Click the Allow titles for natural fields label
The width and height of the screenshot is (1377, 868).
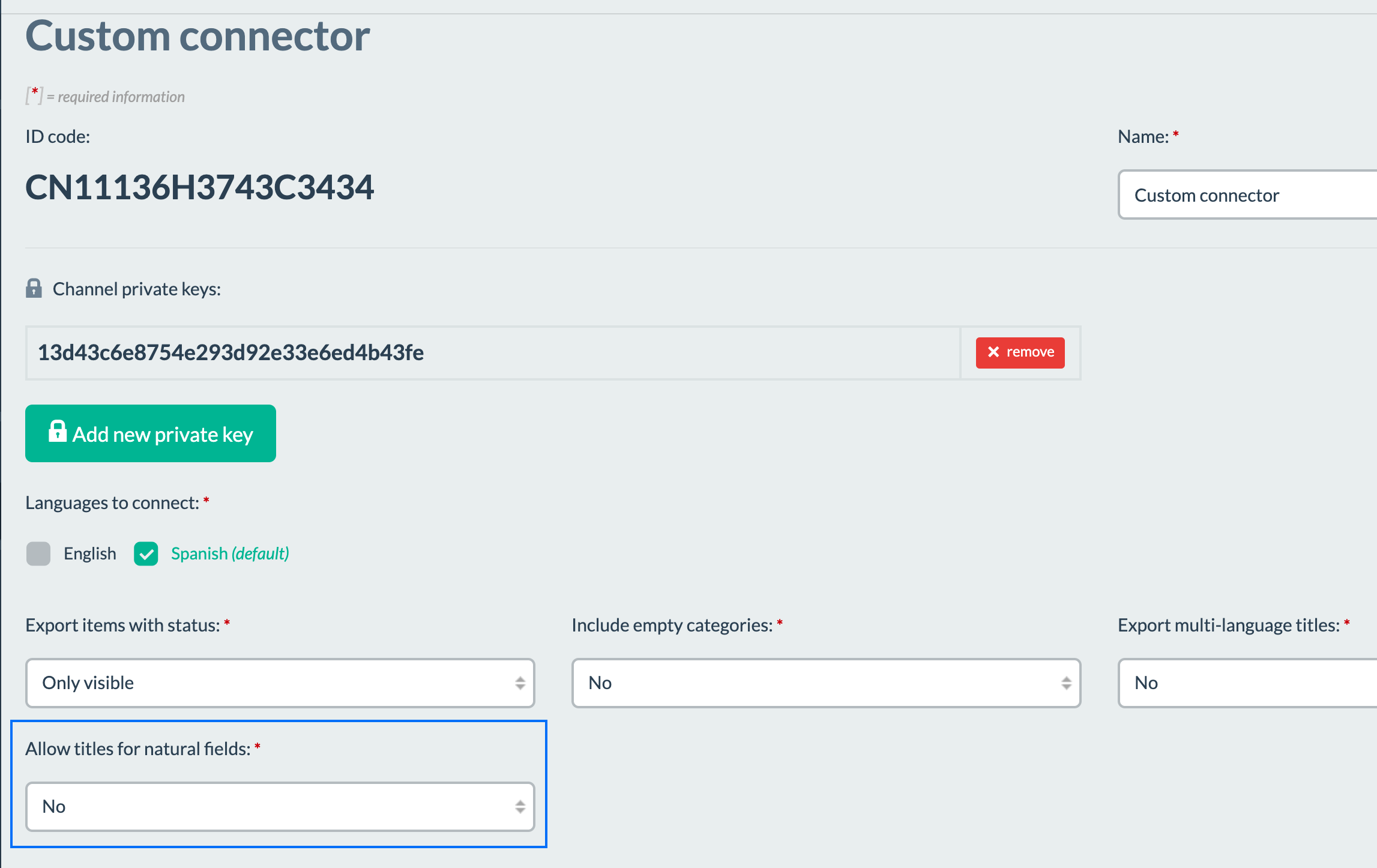(138, 749)
